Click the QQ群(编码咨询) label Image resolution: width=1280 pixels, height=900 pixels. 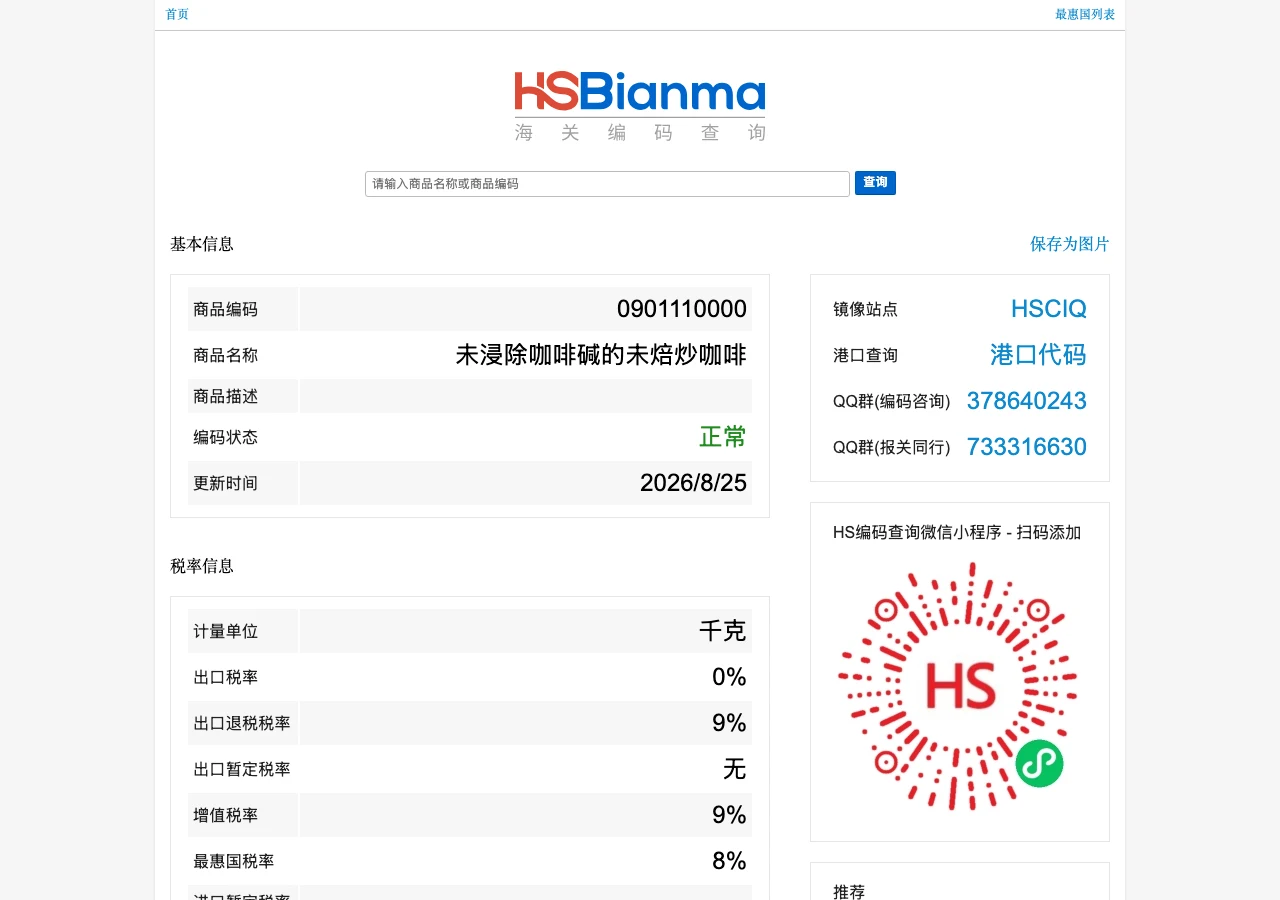(892, 401)
